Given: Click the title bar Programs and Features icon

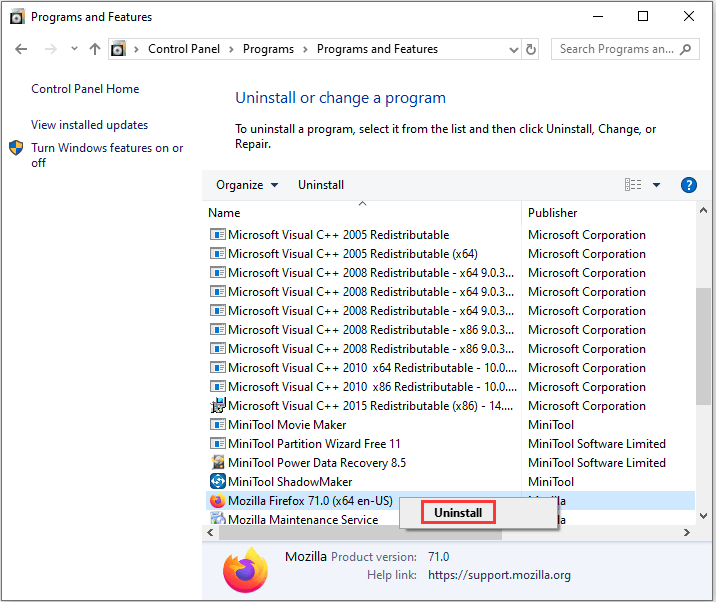Looking at the screenshot, I should pyautogui.click(x=17, y=17).
